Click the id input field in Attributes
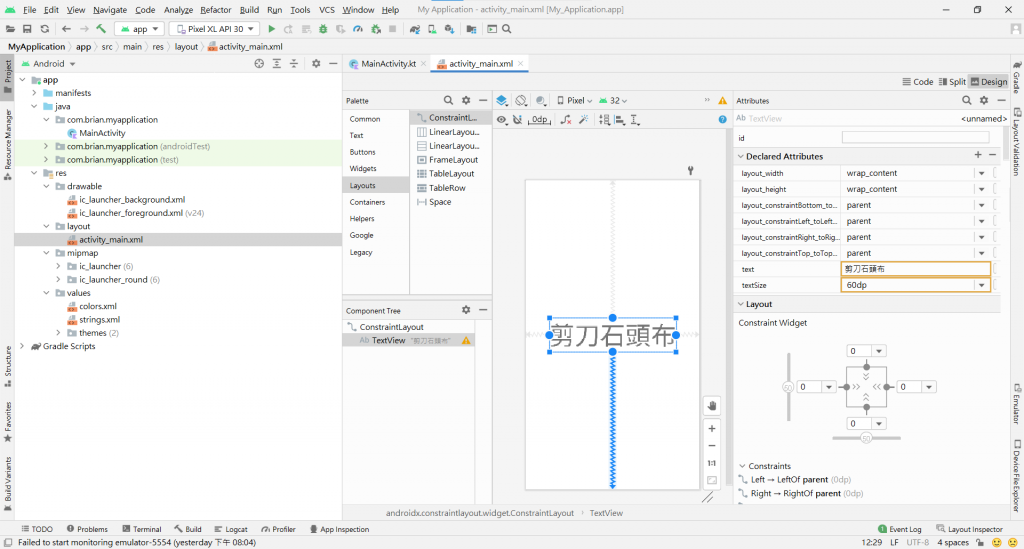The image size is (1024, 549). (915, 138)
